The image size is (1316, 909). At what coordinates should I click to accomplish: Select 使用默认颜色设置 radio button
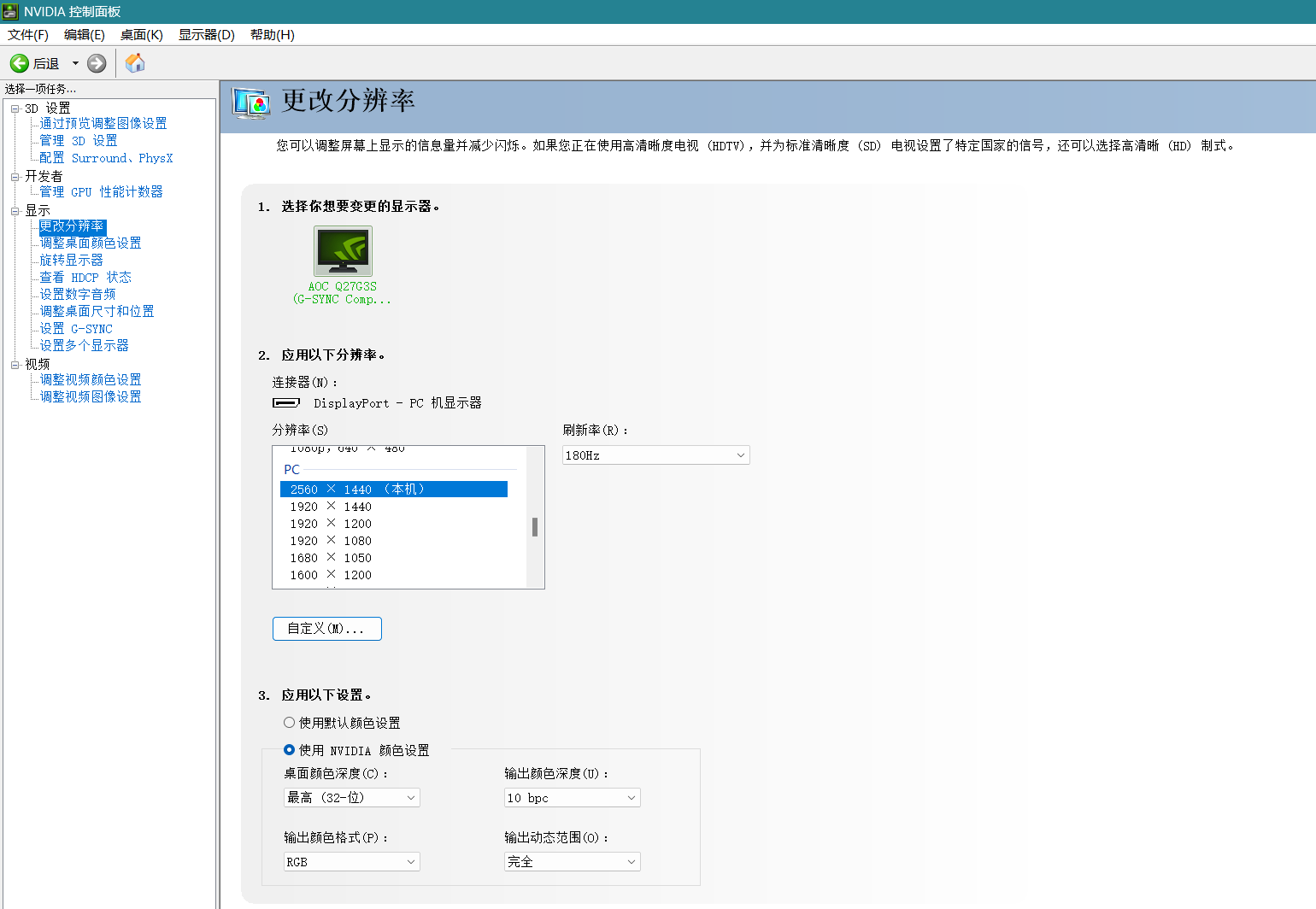(289, 723)
